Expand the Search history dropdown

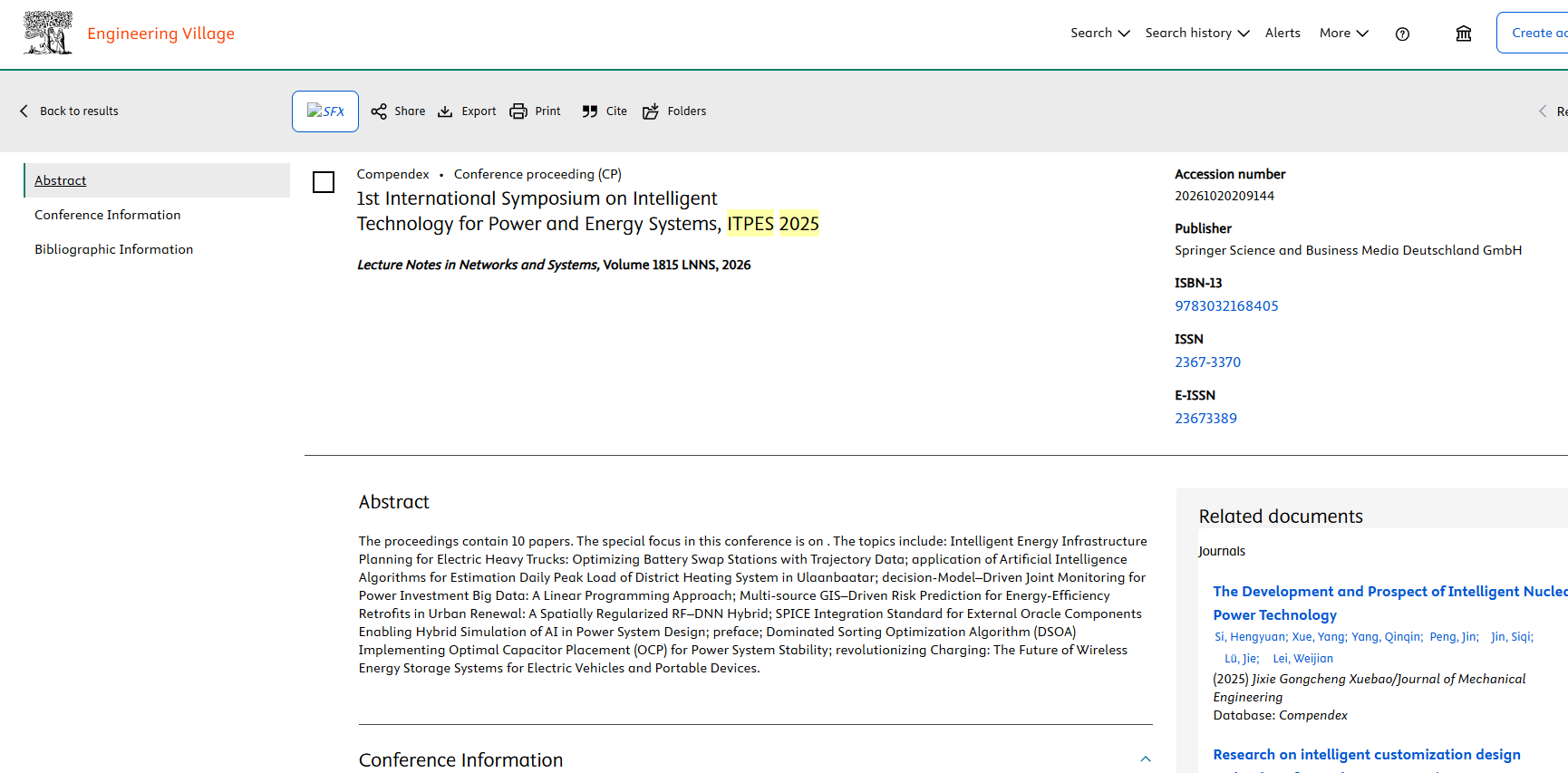[x=1196, y=33]
